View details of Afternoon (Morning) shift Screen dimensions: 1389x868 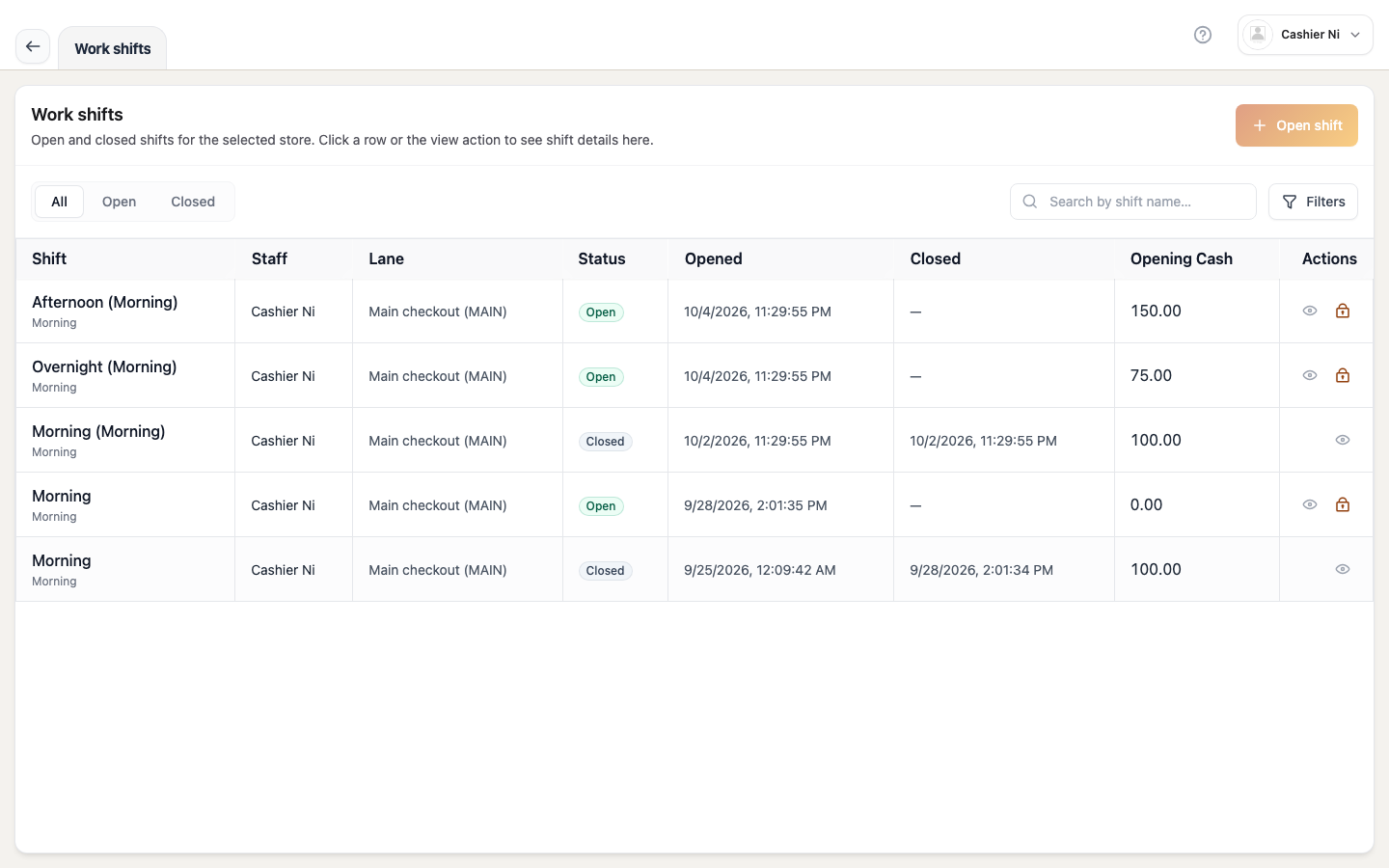(x=1310, y=311)
